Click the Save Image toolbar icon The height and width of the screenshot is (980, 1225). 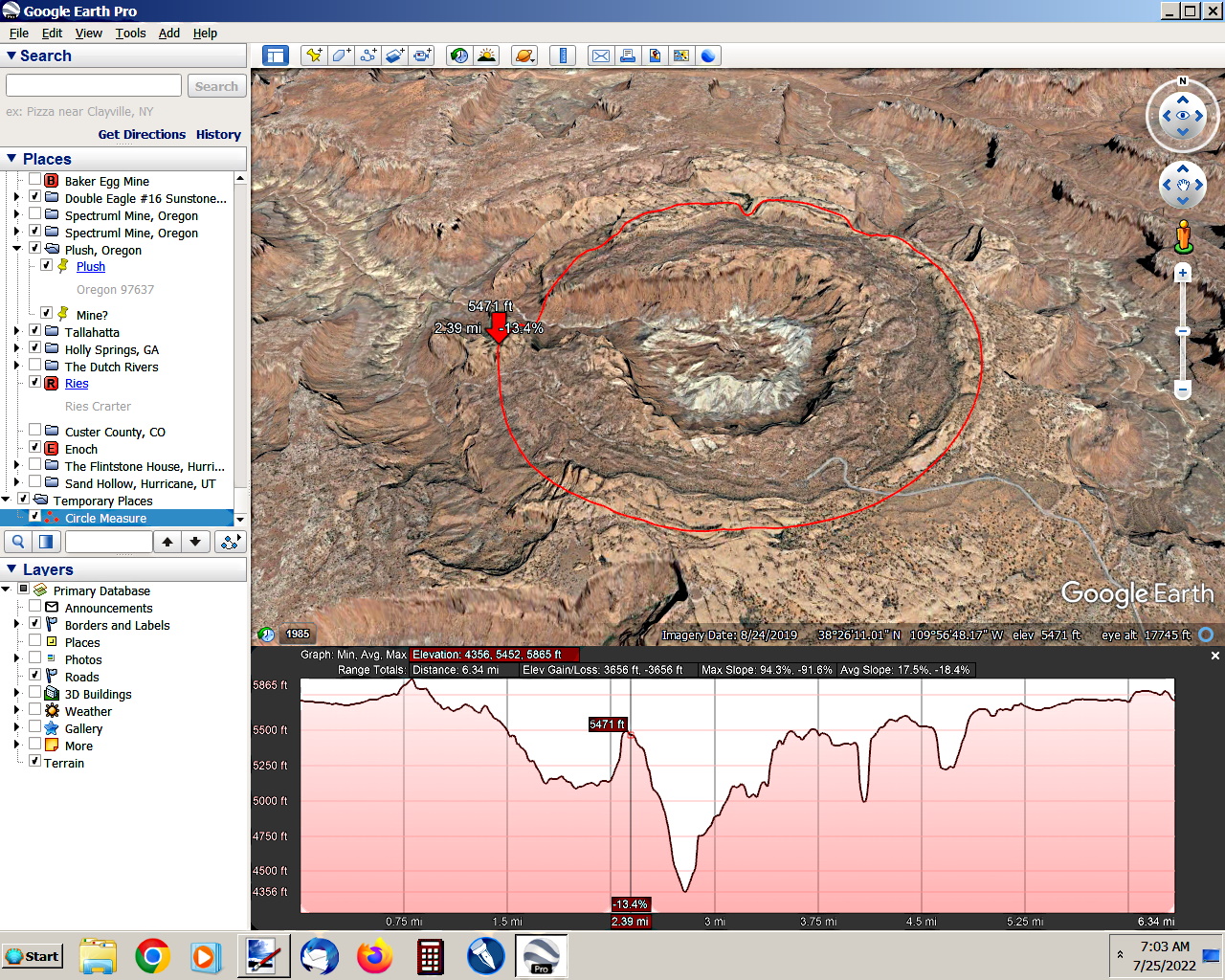pyautogui.click(x=655, y=56)
